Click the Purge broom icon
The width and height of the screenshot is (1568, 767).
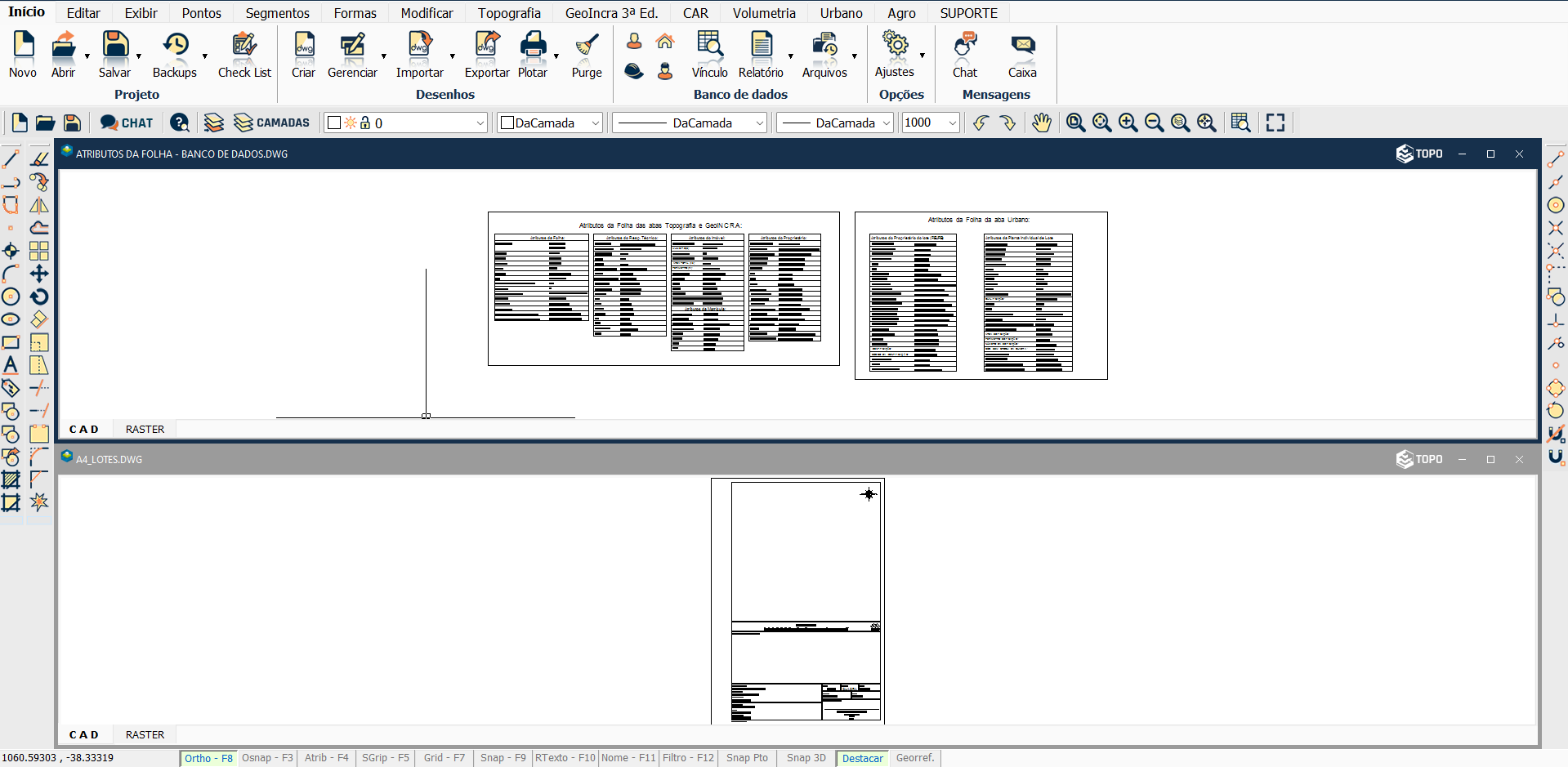coord(586,47)
